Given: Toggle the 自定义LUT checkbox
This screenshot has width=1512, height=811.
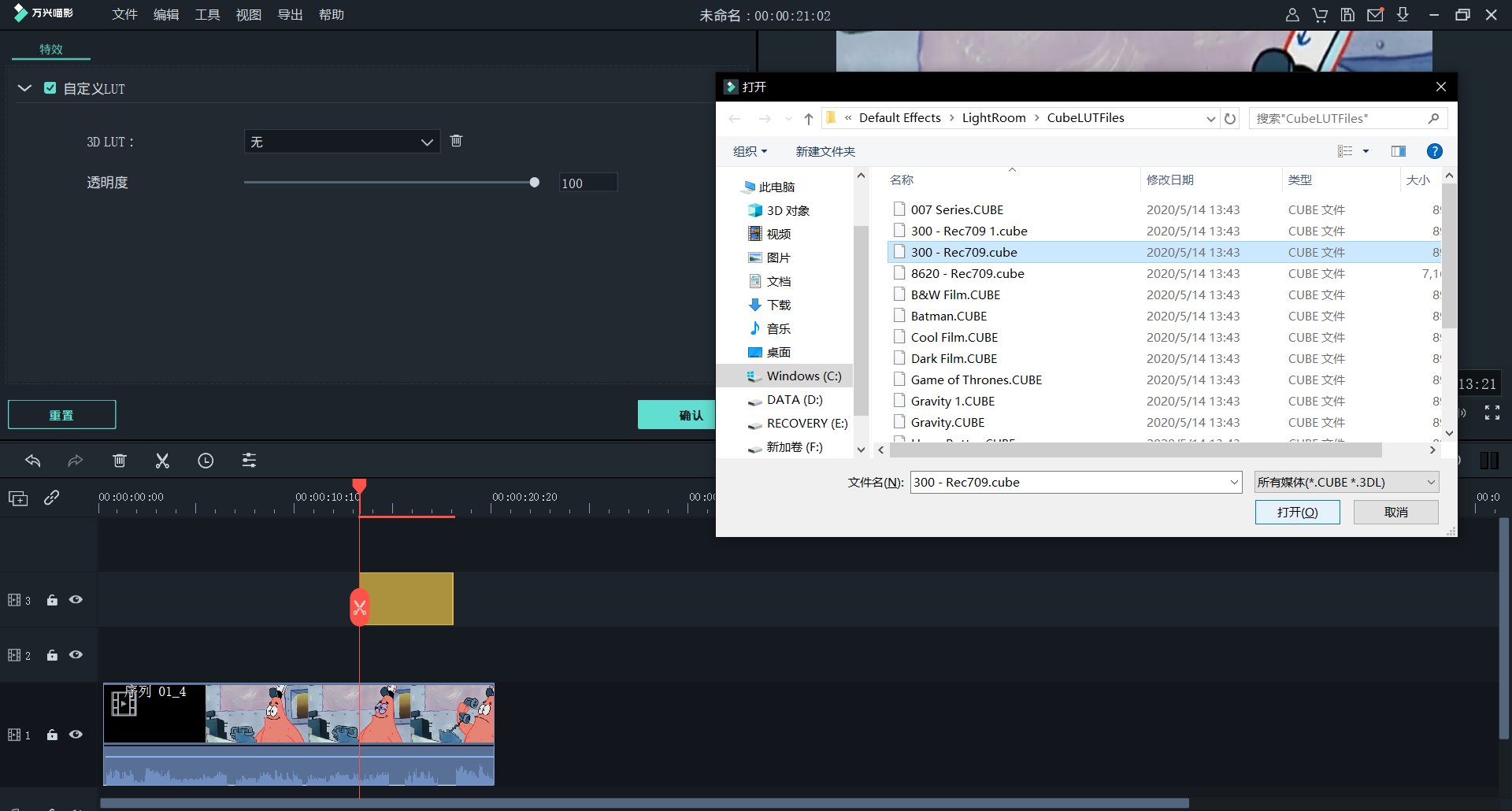Looking at the screenshot, I should (50, 88).
